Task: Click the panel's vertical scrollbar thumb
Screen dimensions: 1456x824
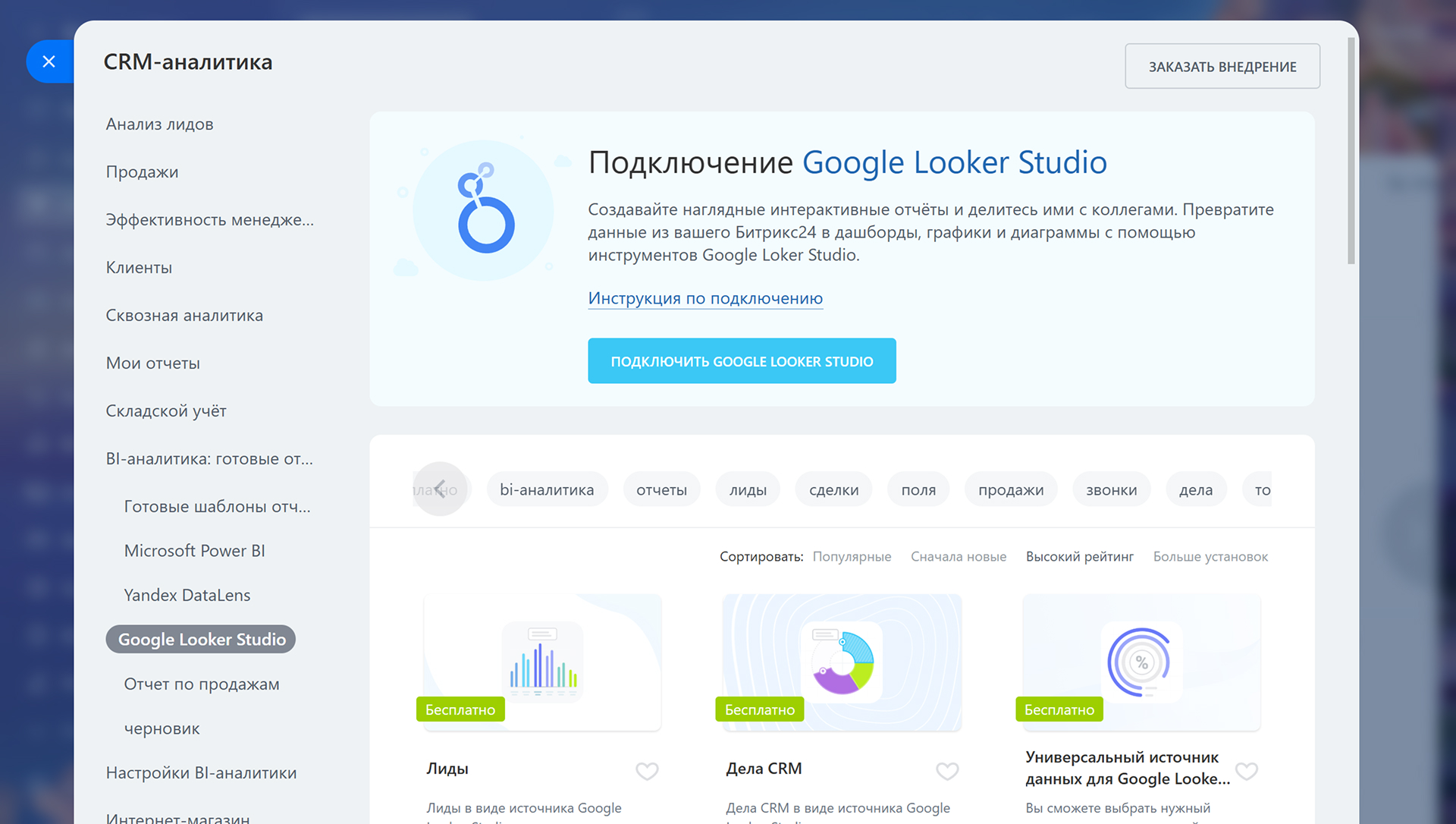Action: (1351, 152)
